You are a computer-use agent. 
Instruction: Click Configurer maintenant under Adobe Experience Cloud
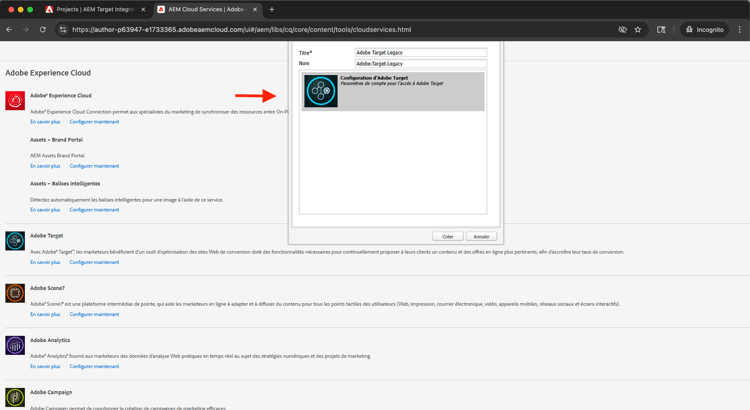coord(94,122)
